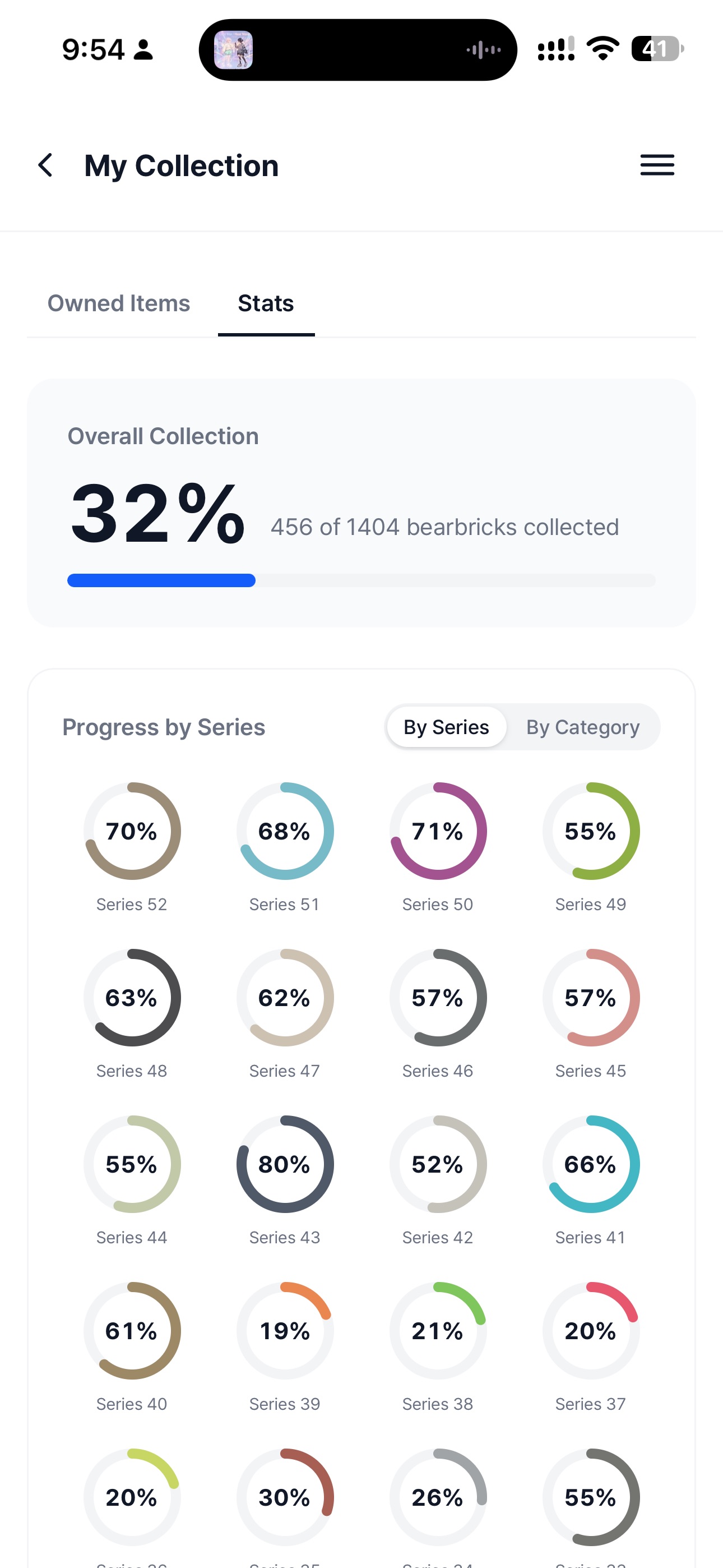Tap the audio waveform indicator
This screenshot has height=1568, width=723.
click(483, 50)
